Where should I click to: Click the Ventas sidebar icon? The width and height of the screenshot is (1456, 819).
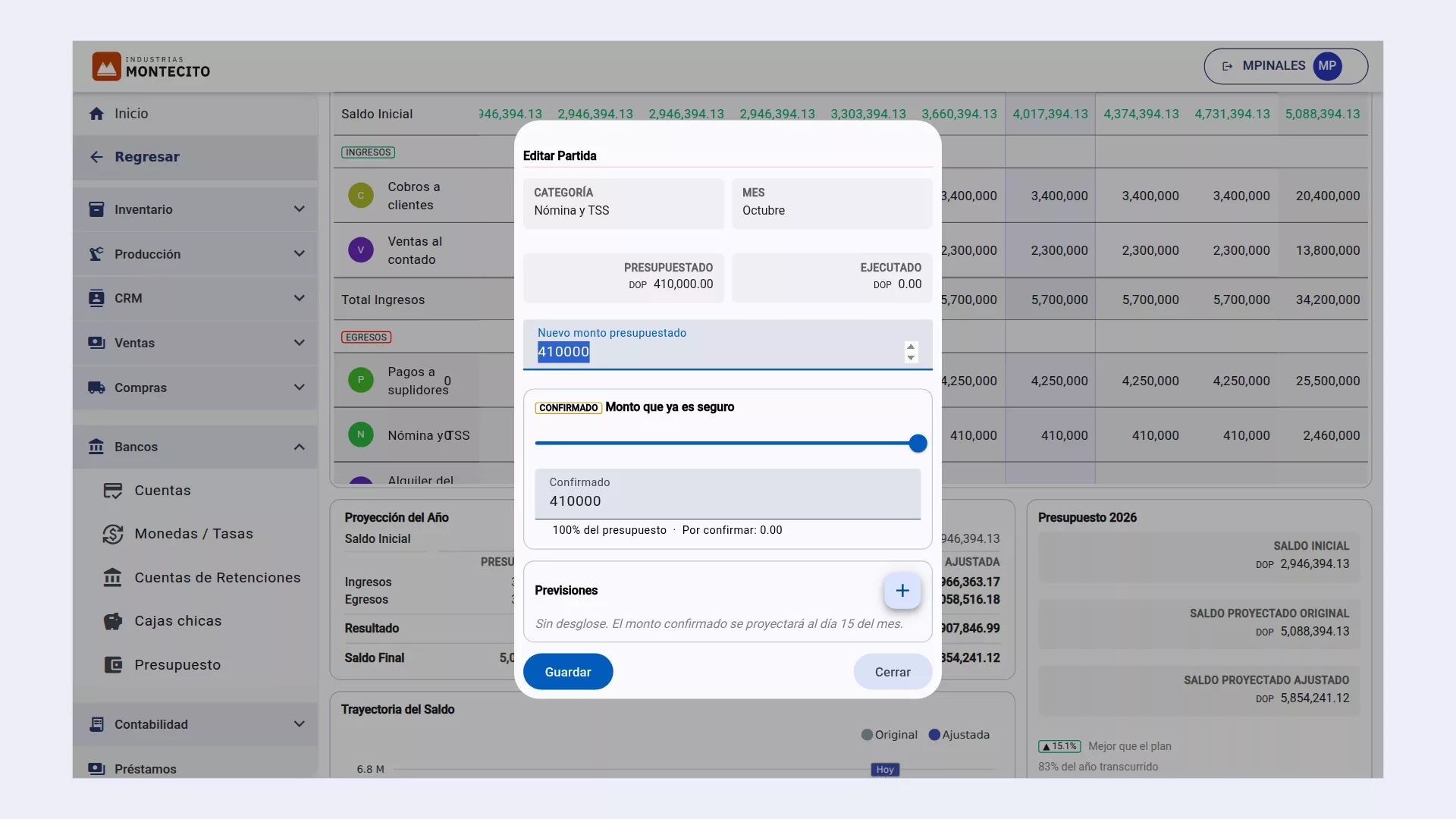96,343
